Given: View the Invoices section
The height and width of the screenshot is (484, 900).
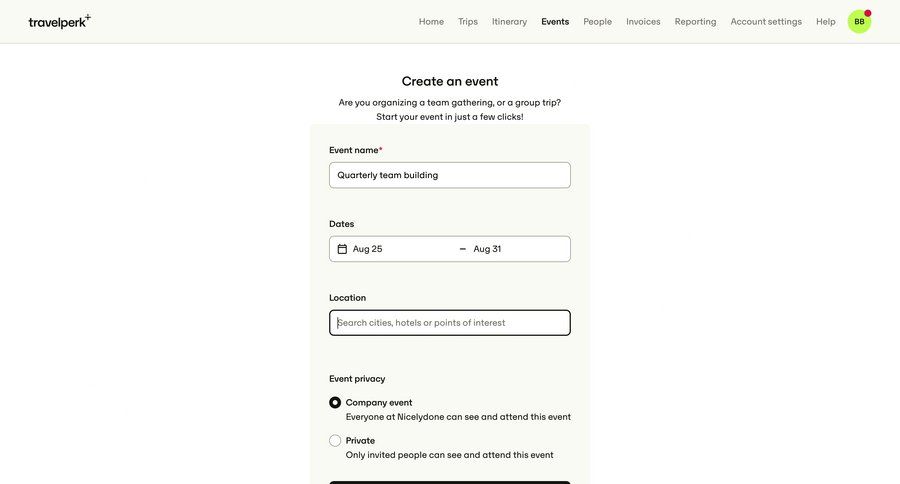Looking at the screenshot, I should [x=643, y=21].
